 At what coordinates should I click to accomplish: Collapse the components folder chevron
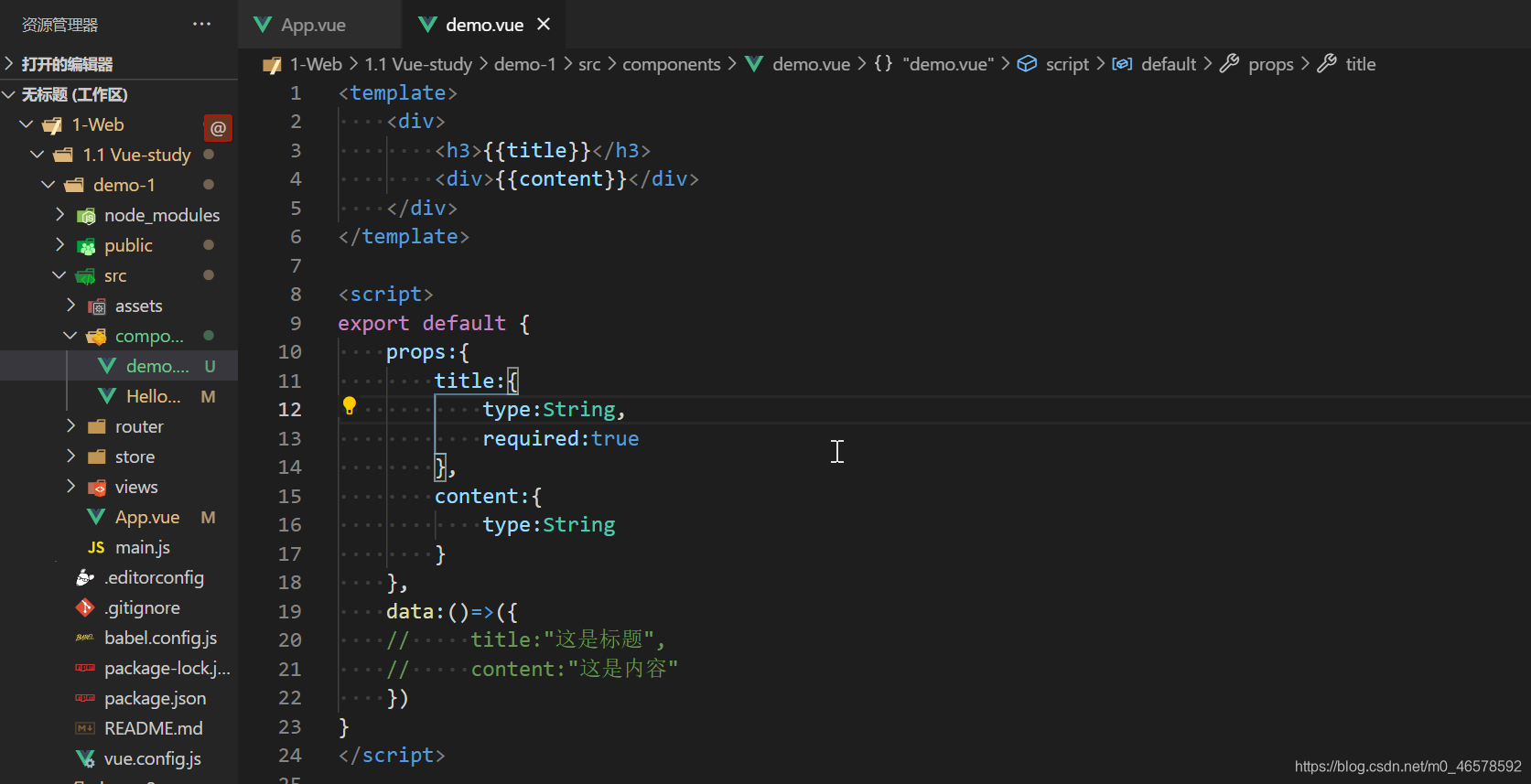click(x=70, y=336)
